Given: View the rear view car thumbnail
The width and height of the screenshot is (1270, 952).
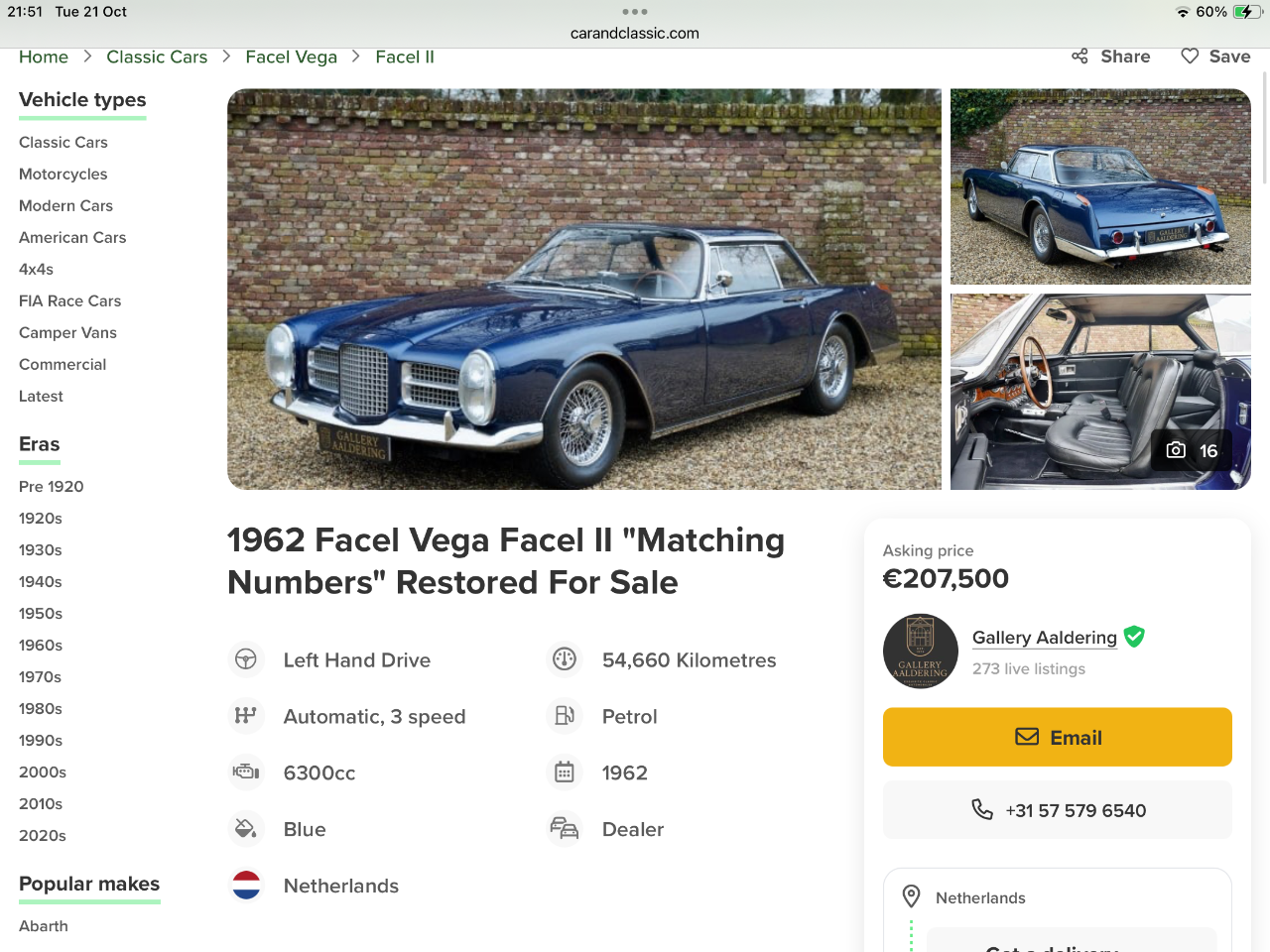Looking at the screenshot, I should pyautogui.click(x=1100, y=186).
